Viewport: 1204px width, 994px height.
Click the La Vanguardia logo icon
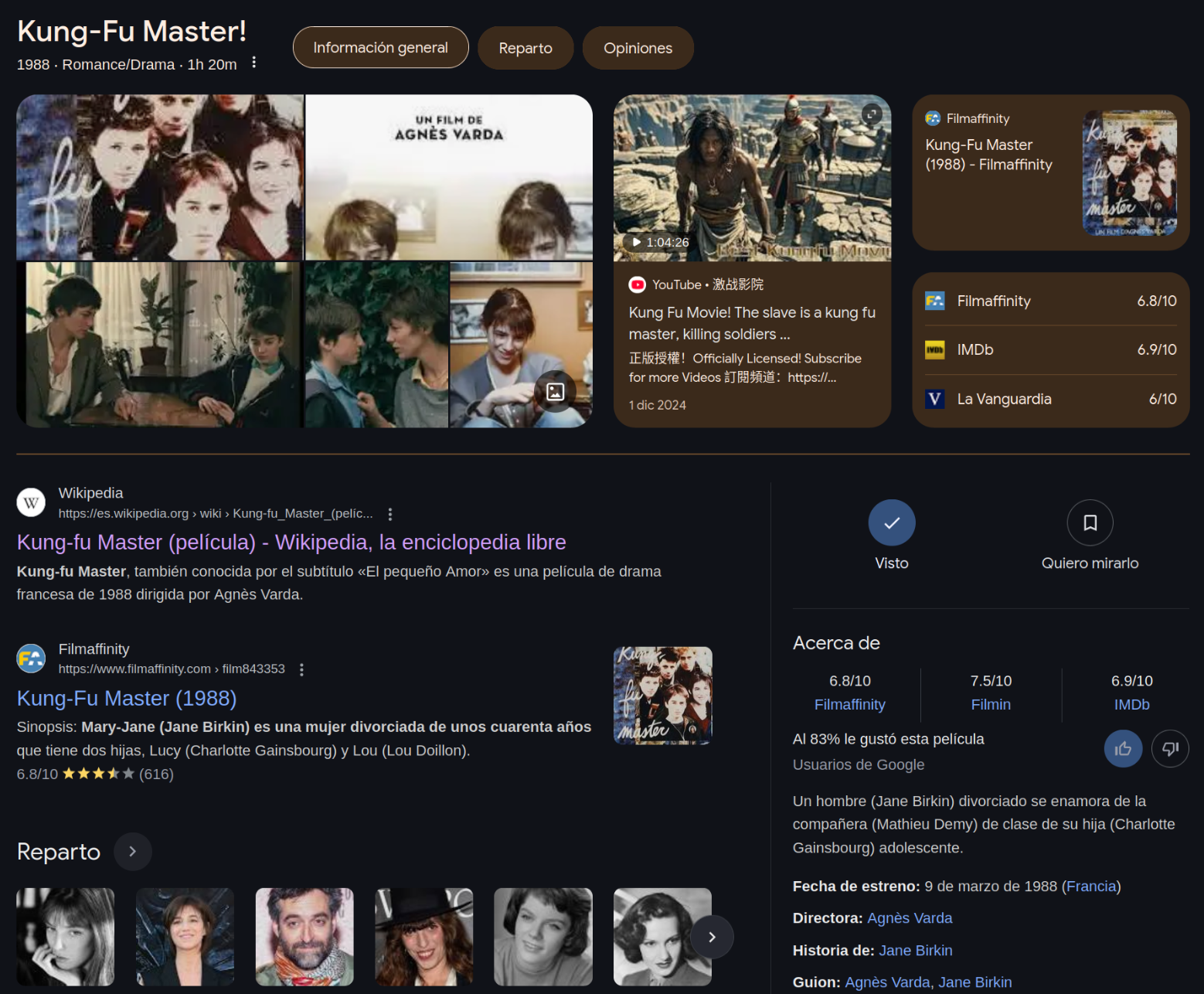pyautogui.click(x=935, y=399)
